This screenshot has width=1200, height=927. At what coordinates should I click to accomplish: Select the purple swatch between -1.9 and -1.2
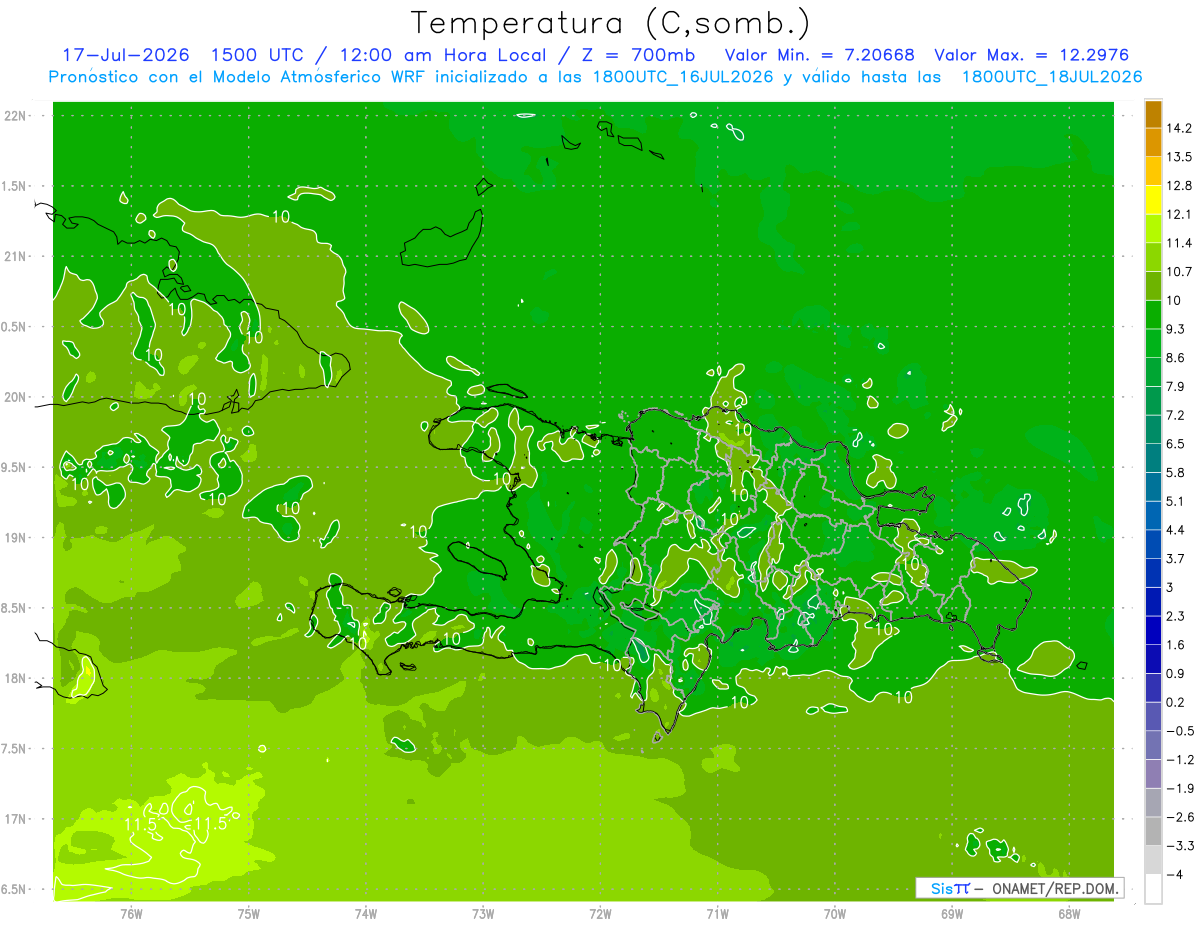tap(1153, 774)
